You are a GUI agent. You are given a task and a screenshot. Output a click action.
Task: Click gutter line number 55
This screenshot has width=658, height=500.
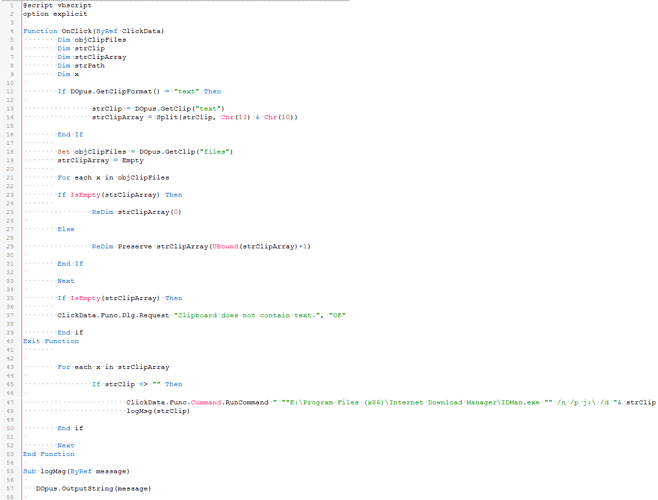10,471
